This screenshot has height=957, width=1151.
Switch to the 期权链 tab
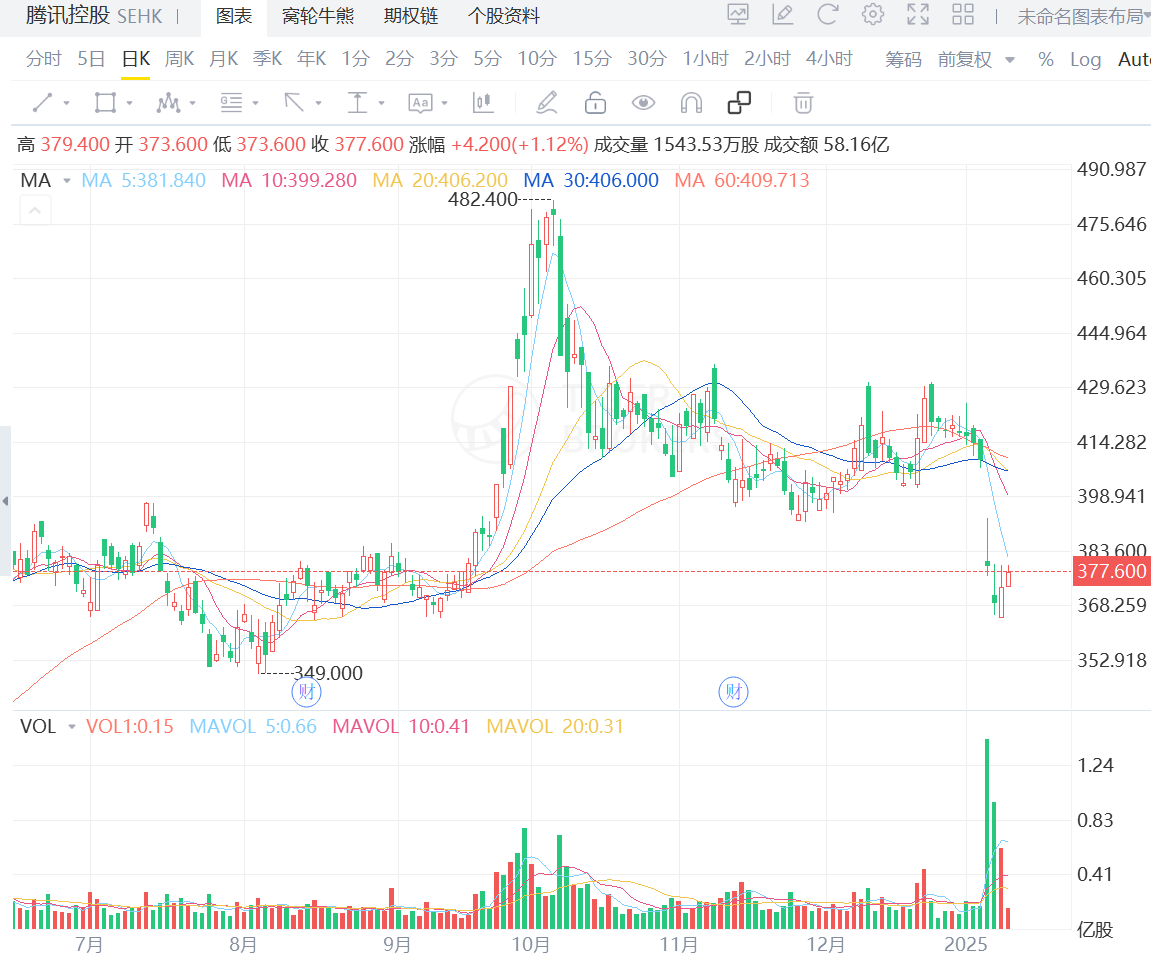tap(411, 16)
